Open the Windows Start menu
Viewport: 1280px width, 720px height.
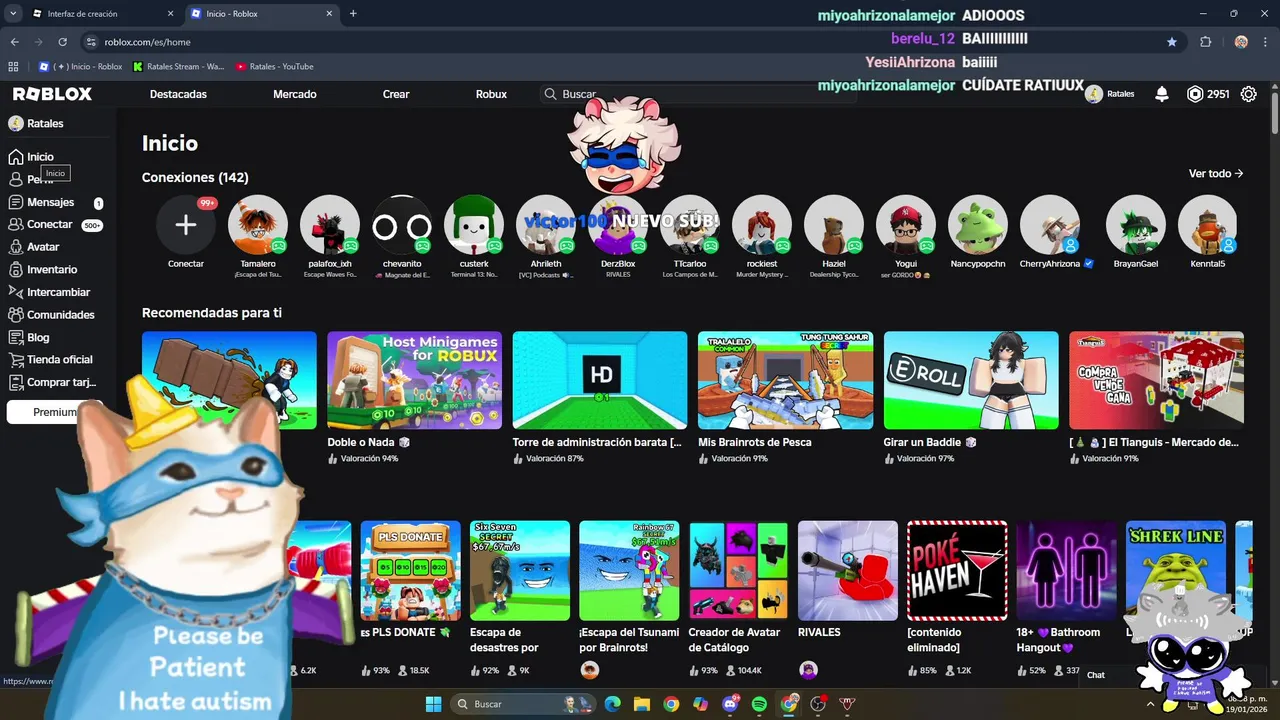pos(434,704)
